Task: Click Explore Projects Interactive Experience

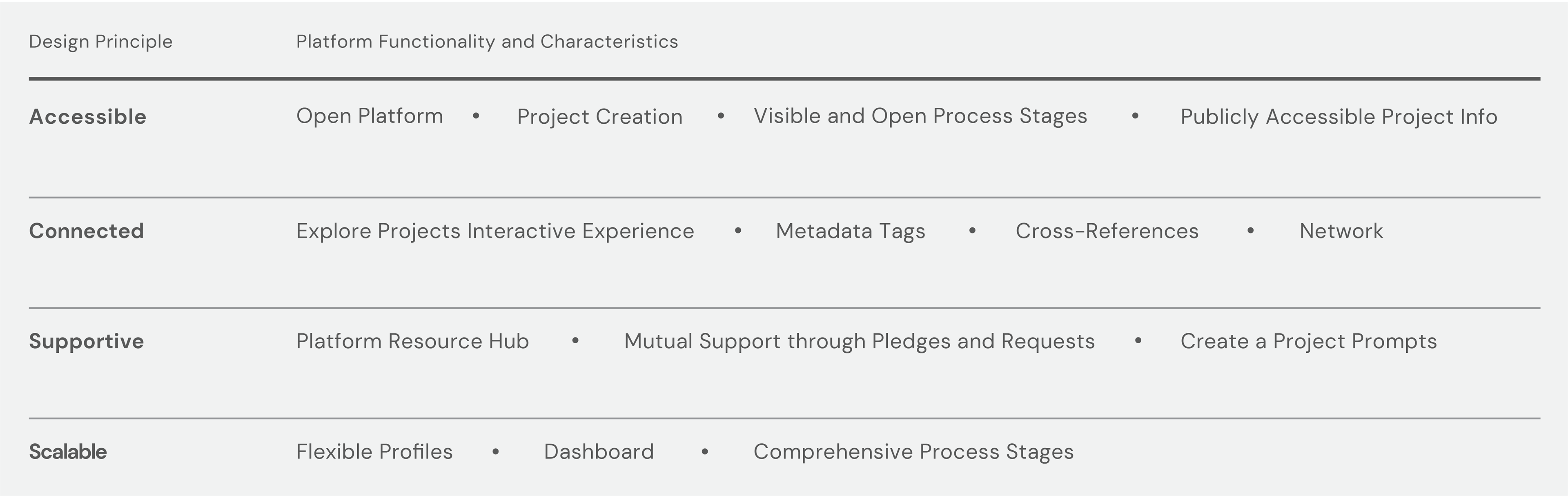Action: pos(495,231)
